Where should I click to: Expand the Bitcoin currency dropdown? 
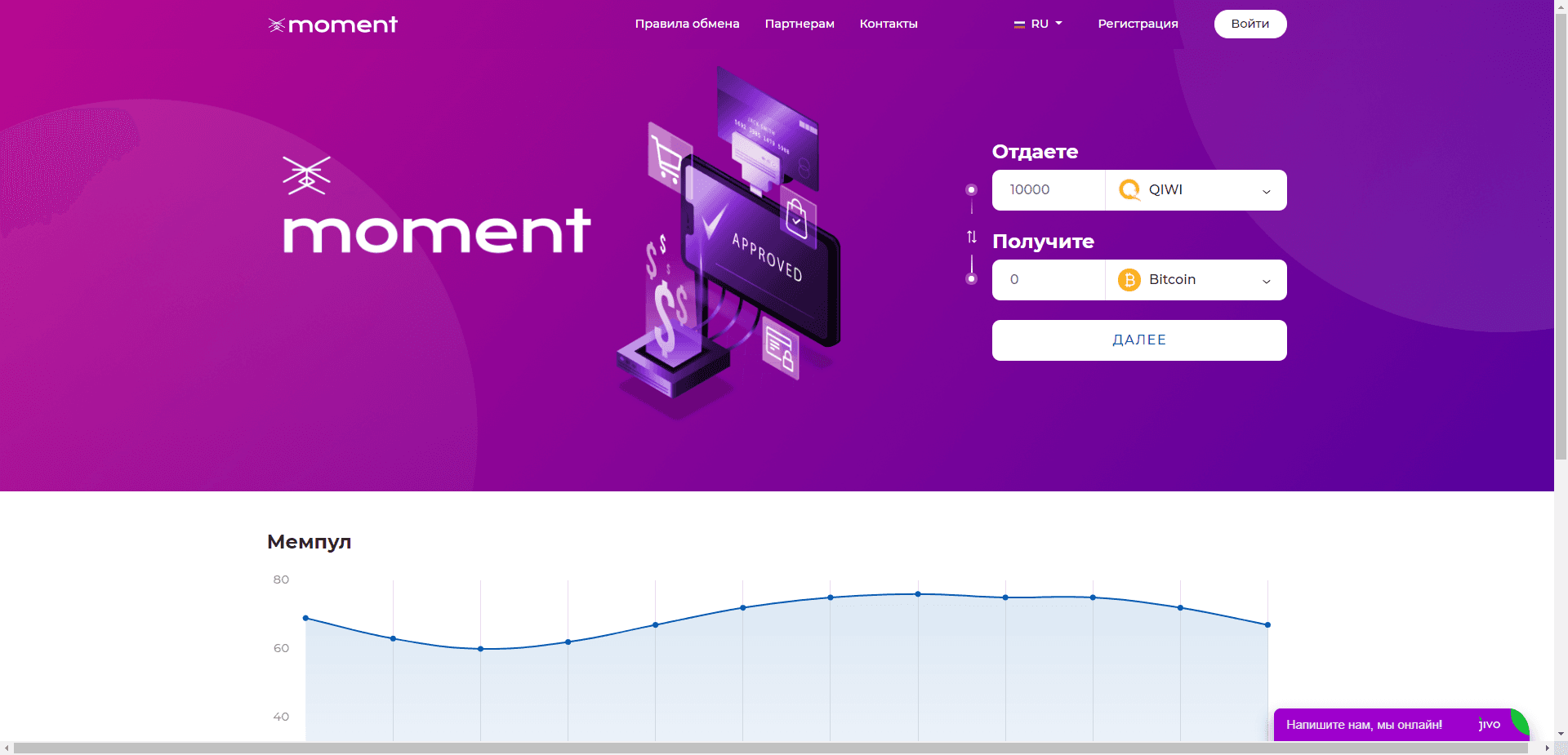click(1266, 281)
